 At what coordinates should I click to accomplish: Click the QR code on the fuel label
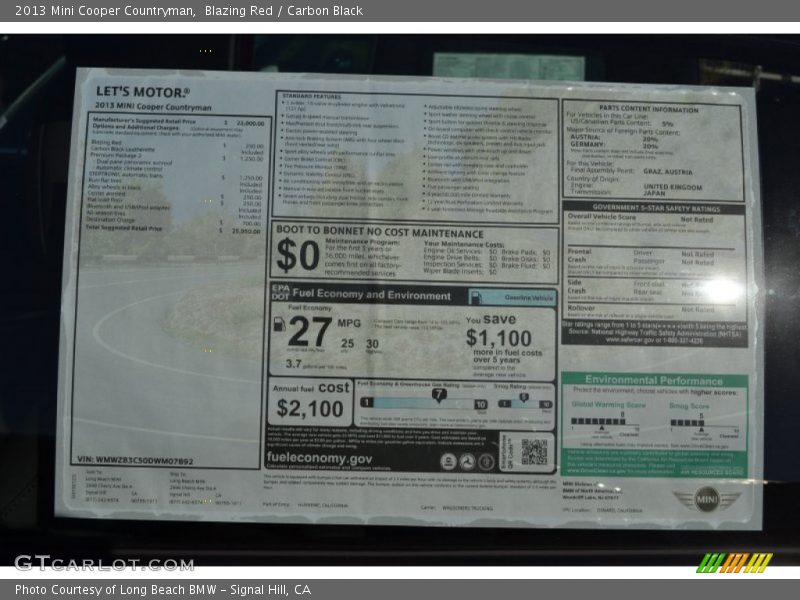click(x=534, y=452)
